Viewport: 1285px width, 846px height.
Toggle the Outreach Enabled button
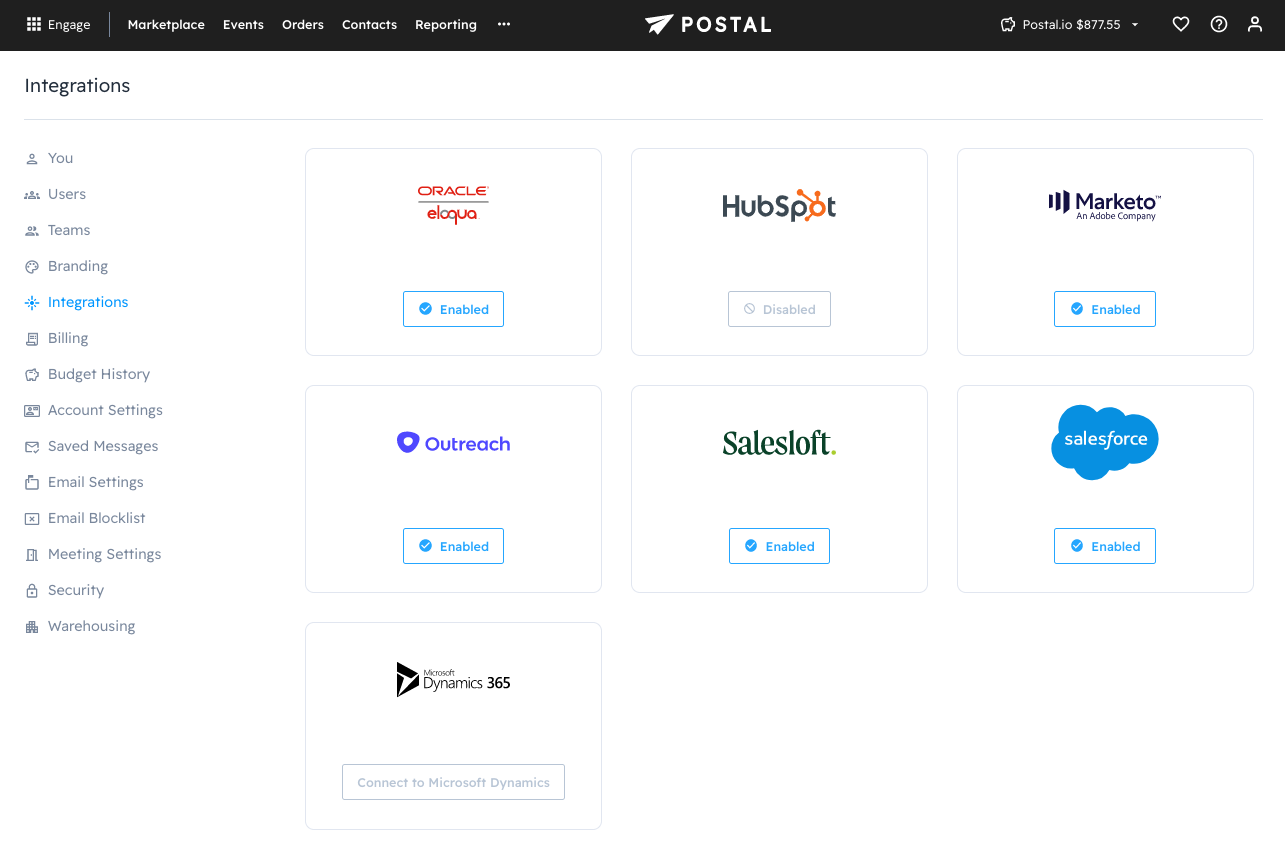click(x=453, y=546)
